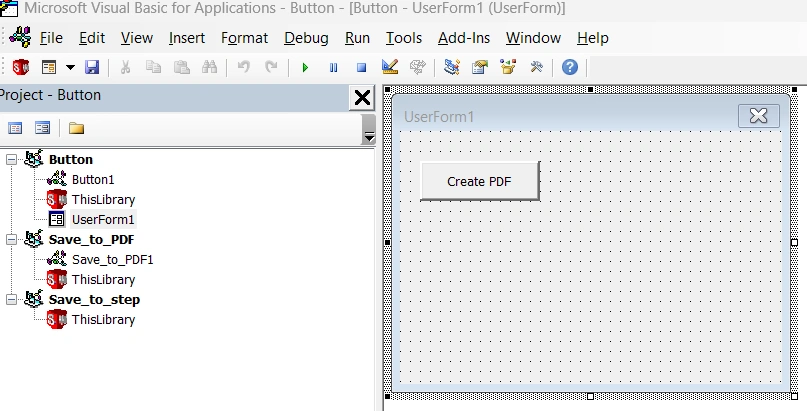Click the Toggle Folders icon

pos(76,128)
